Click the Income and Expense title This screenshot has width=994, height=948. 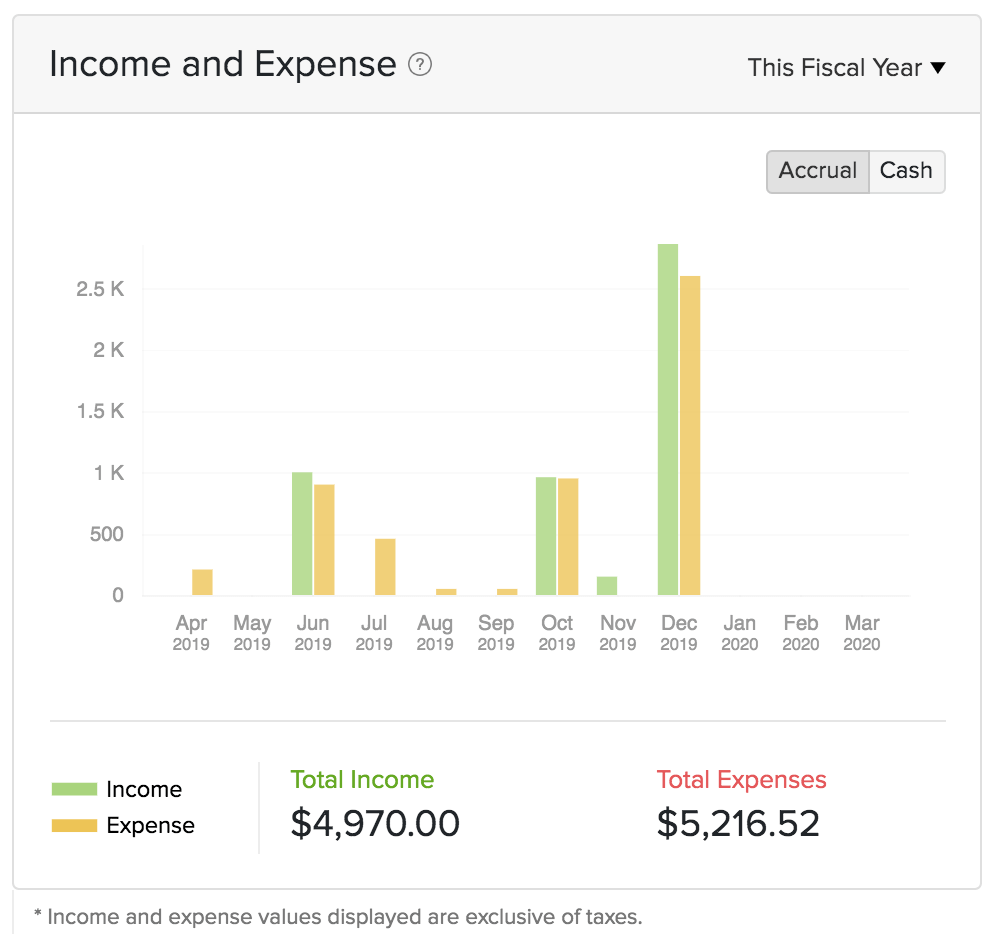coord(222,65)
